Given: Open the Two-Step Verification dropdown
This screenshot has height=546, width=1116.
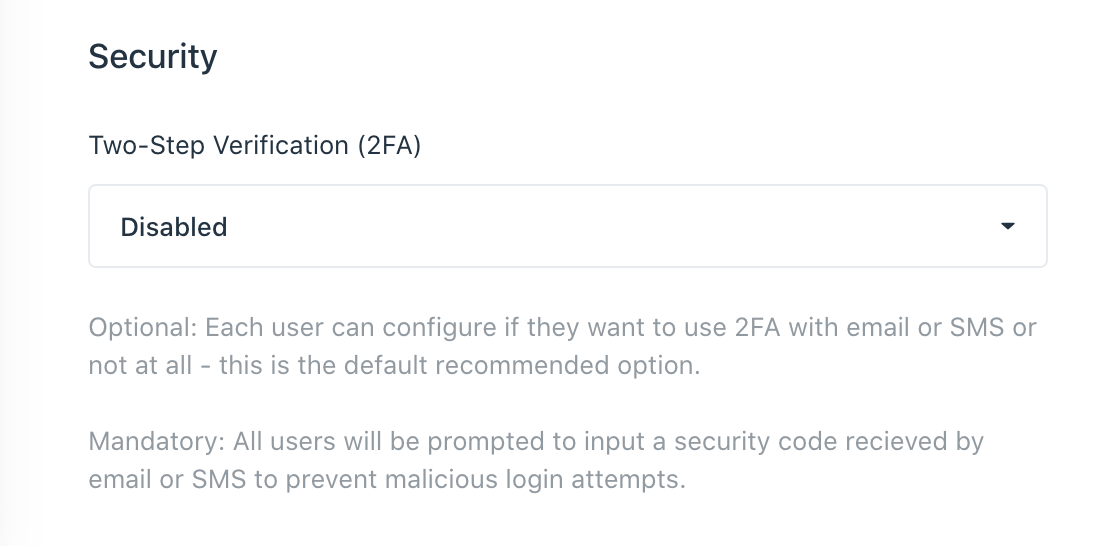Looking at the screenshot, I should 567,226.
